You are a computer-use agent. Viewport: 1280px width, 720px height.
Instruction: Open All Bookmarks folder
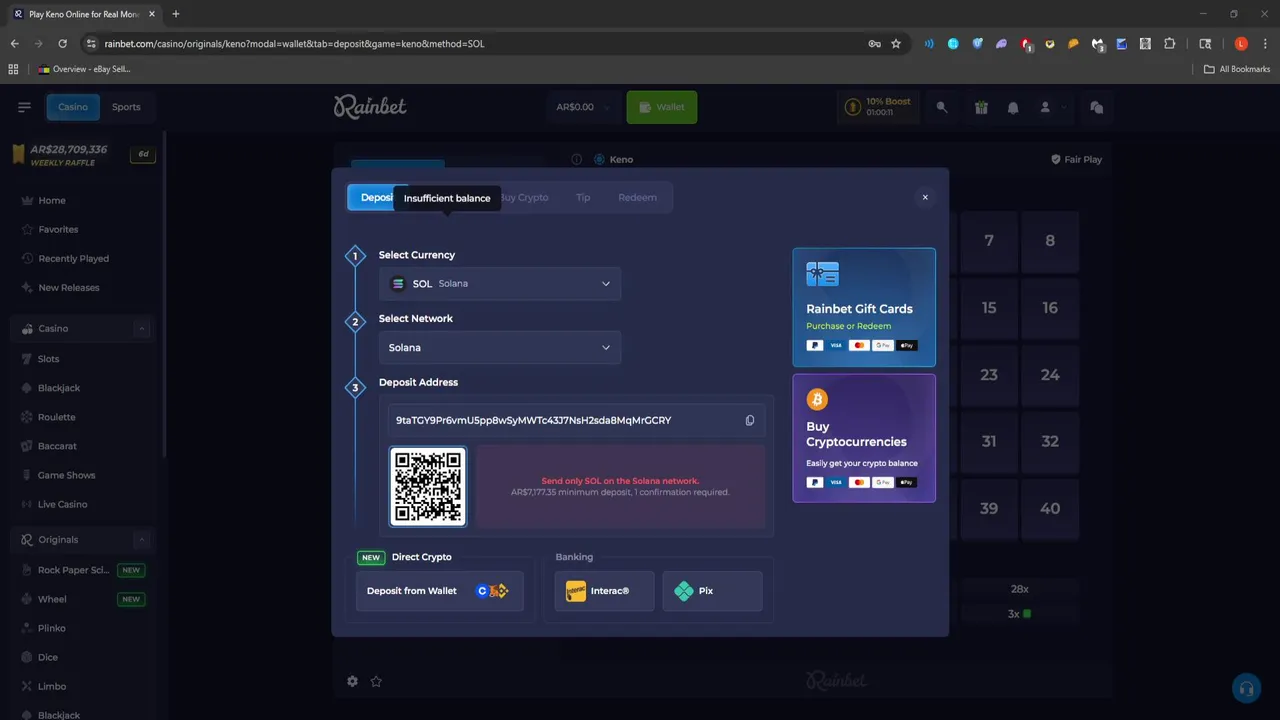click(x=1237, y=69)
